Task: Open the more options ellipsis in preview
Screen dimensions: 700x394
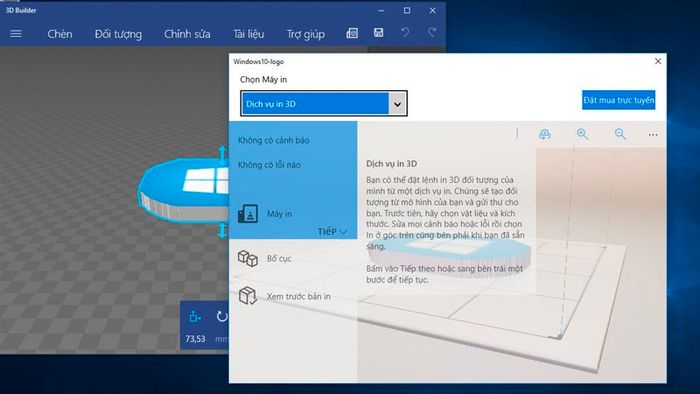Action: pyautogui.click(x=653, y=134)
